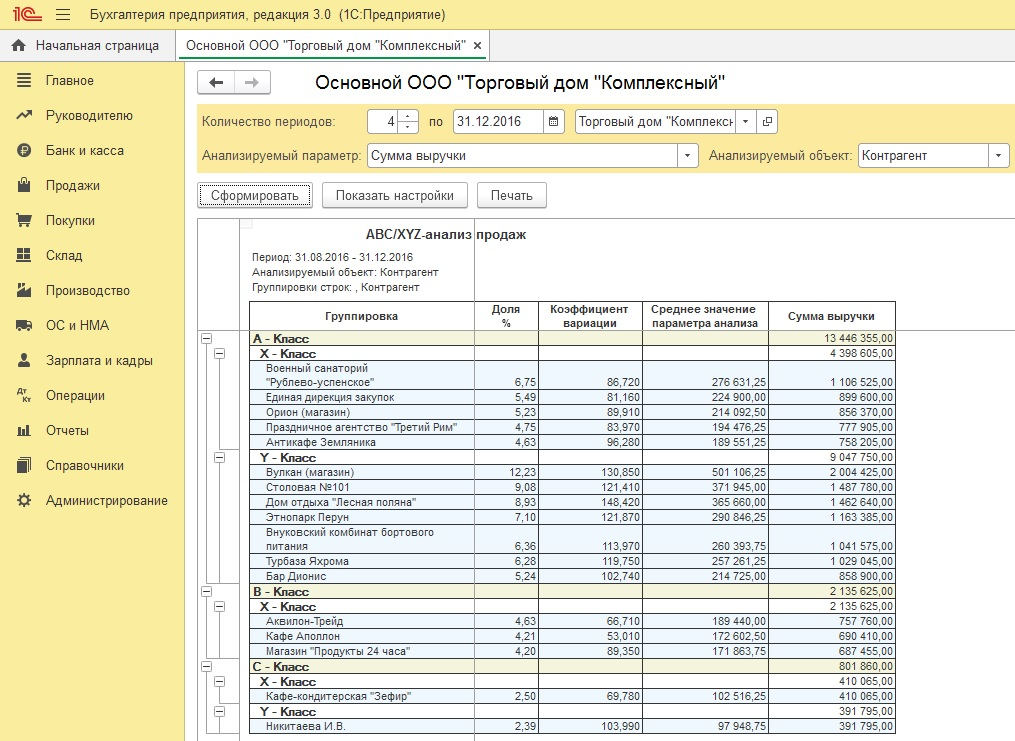Image resolution: width=1015 pixels, height=741 pixels.
Task: Open Склад grid icon
Action: [x=24, y=255]
